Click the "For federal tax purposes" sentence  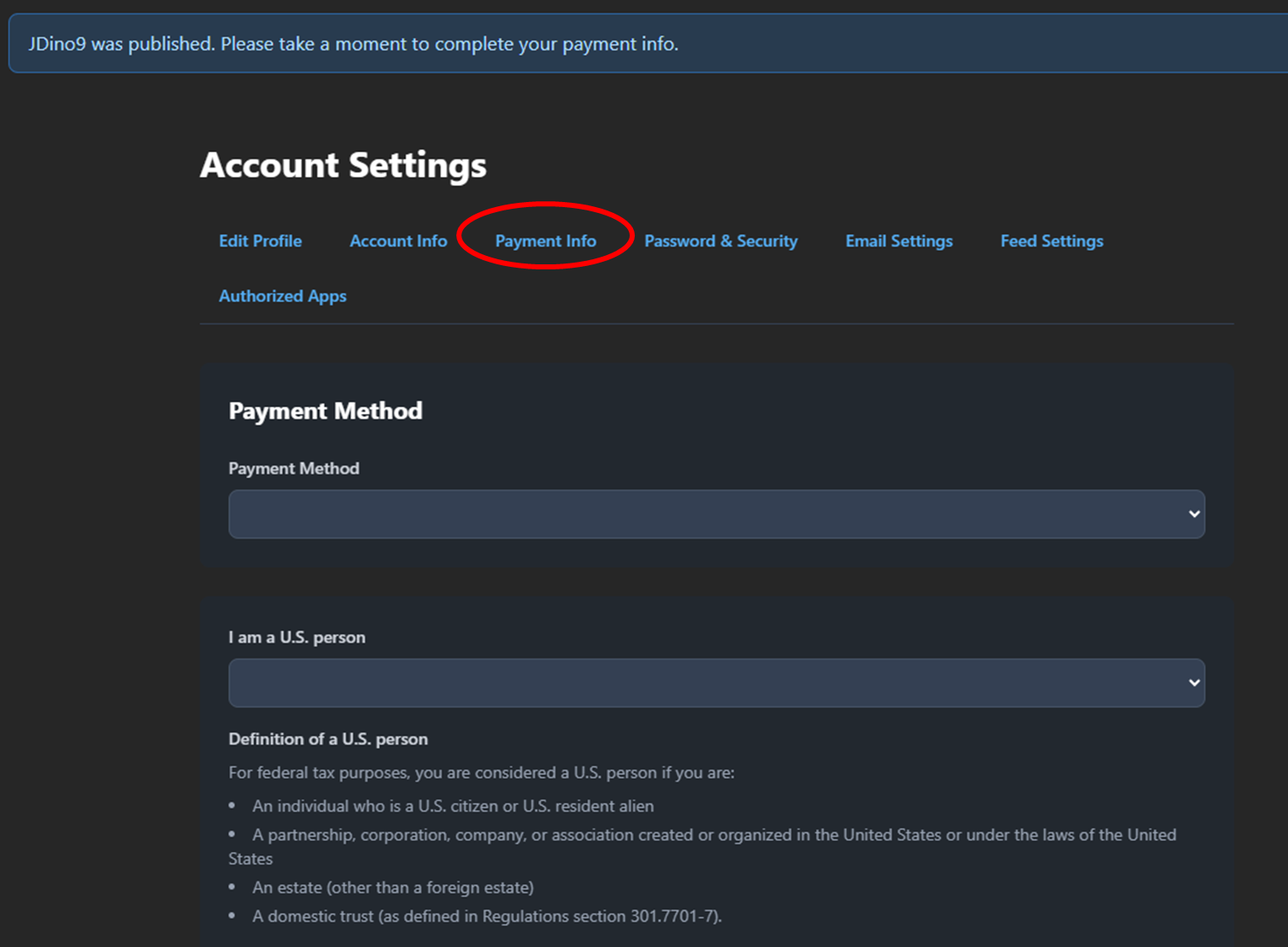point(482,773)
